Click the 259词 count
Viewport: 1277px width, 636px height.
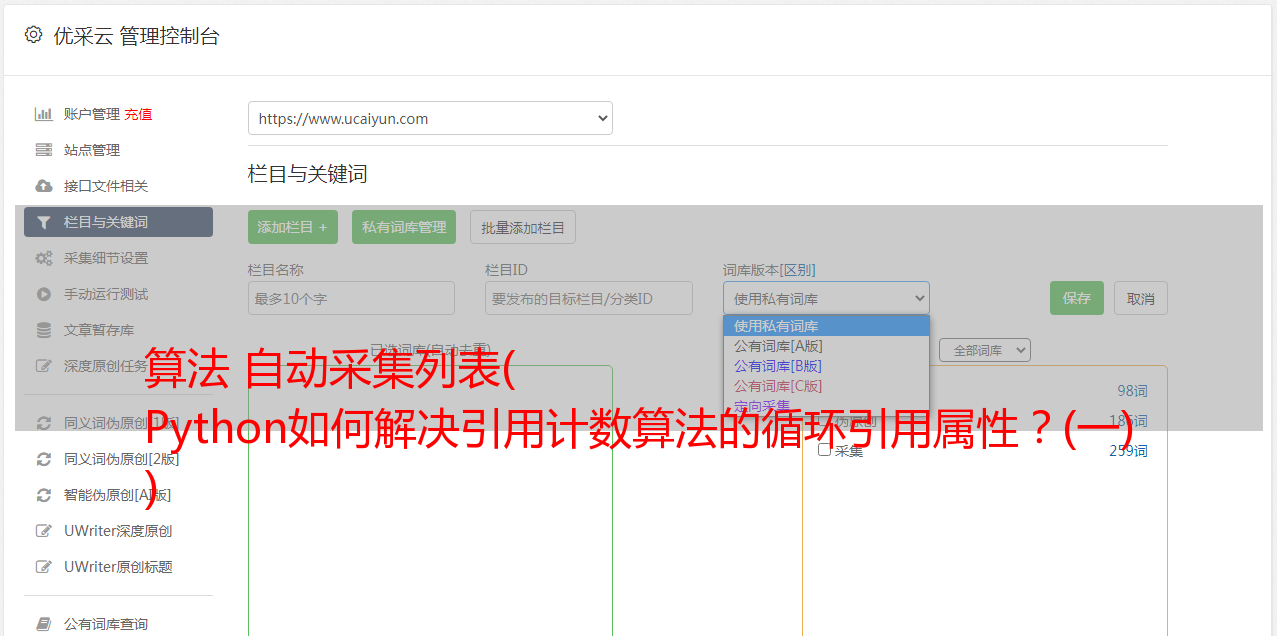[1128, 451]
